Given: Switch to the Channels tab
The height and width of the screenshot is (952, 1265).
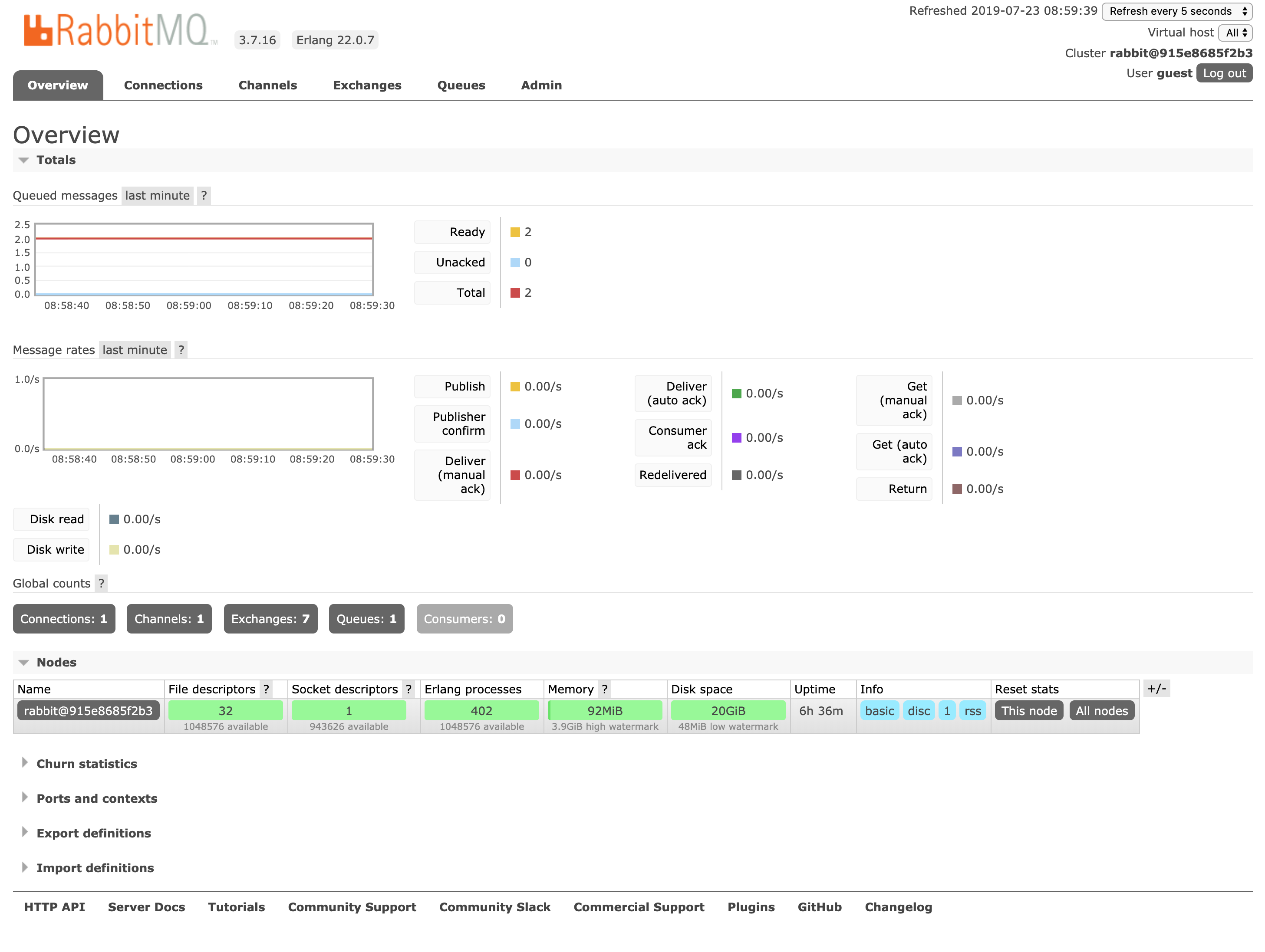Looking at the screenshot, I should pos(268,85).
